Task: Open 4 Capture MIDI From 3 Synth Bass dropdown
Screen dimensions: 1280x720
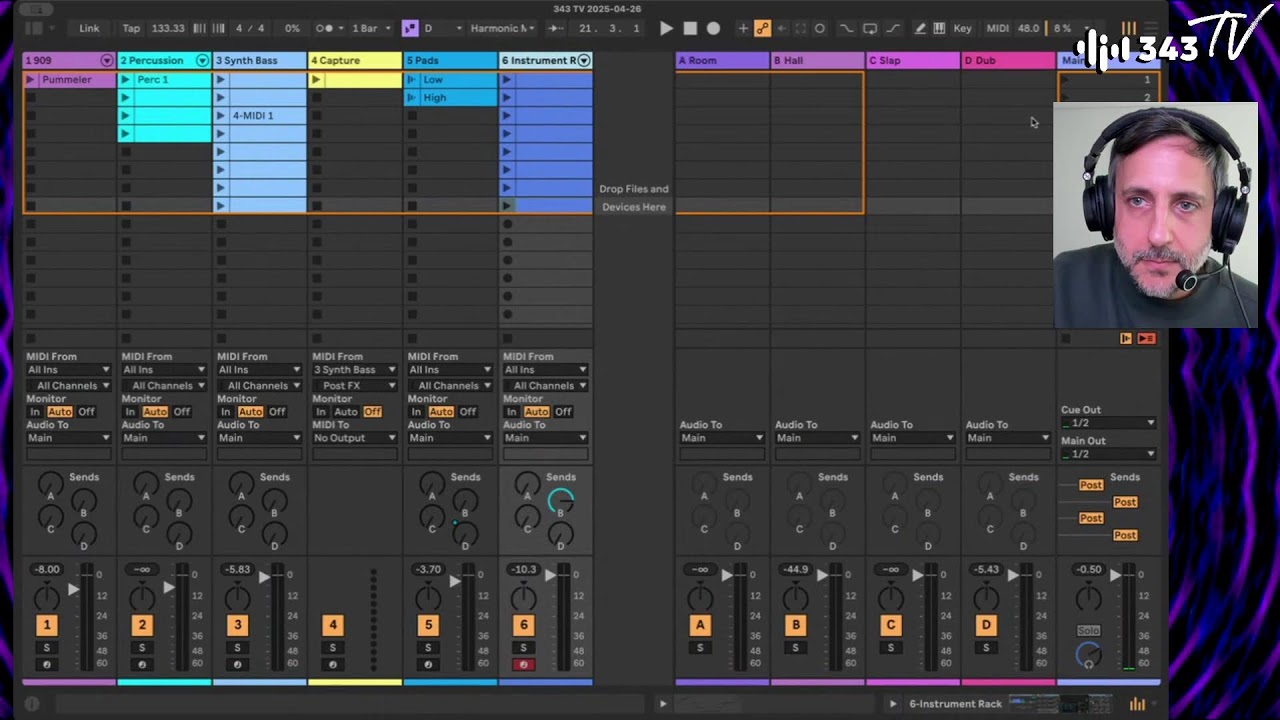Action: pyautogui.click(x=354, y=370)
